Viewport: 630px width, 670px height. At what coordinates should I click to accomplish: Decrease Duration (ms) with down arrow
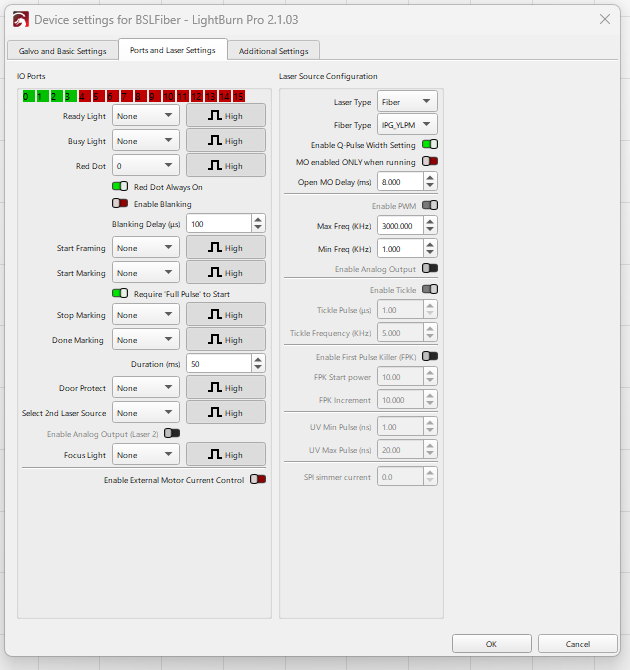click(x=258, y=368)
